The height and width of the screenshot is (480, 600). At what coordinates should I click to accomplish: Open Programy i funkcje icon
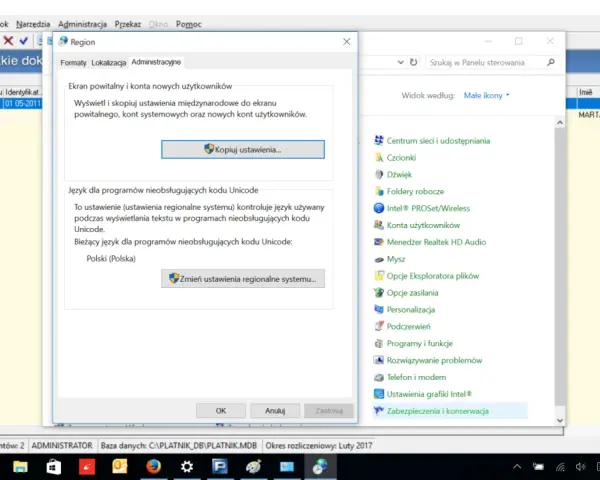click(378, 343)
